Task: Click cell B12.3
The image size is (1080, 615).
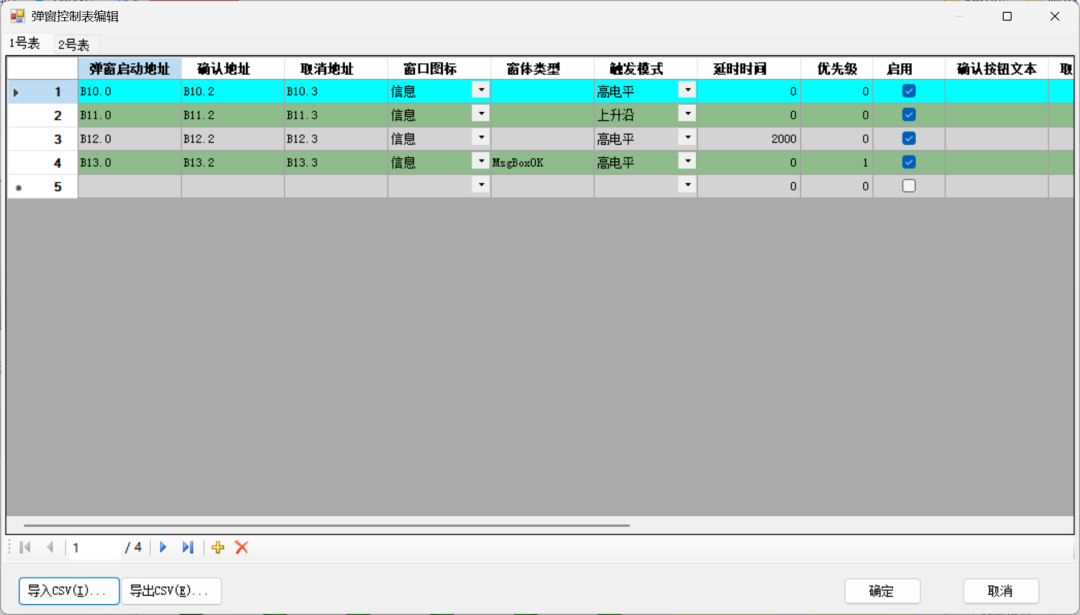Action: point(336,139)
